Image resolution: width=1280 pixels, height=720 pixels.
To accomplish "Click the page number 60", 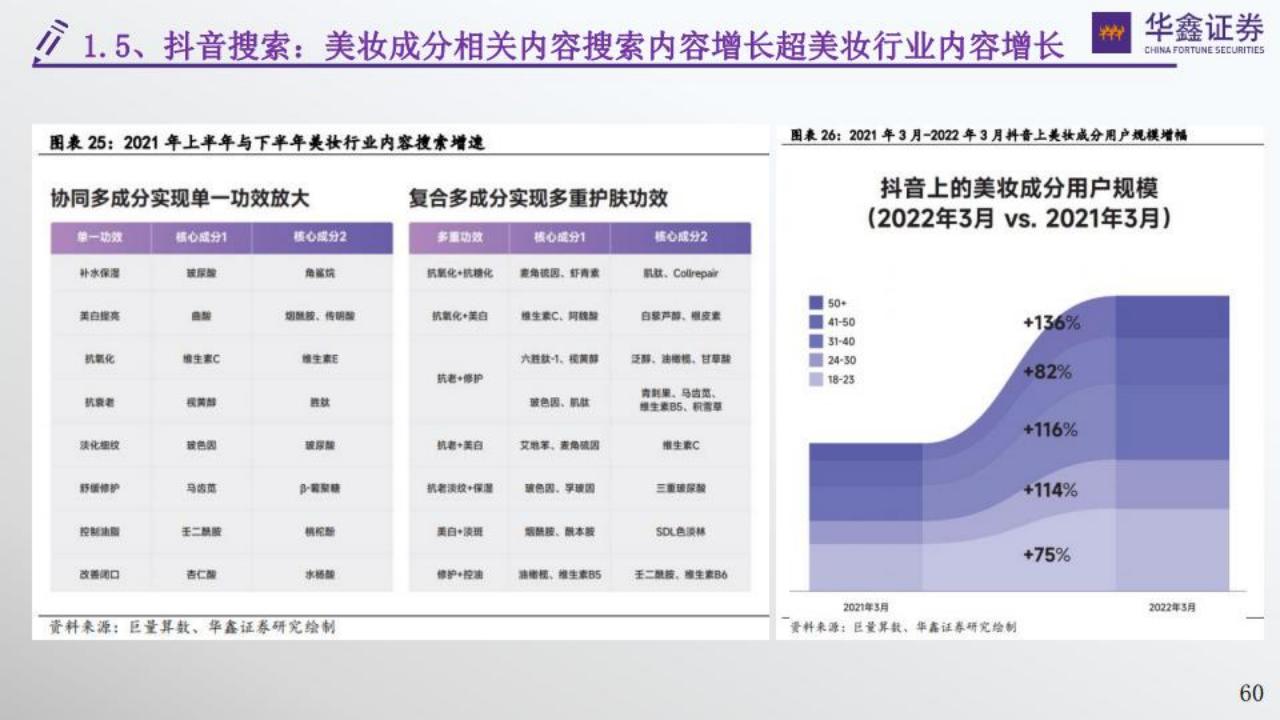I will (1251, 693).
